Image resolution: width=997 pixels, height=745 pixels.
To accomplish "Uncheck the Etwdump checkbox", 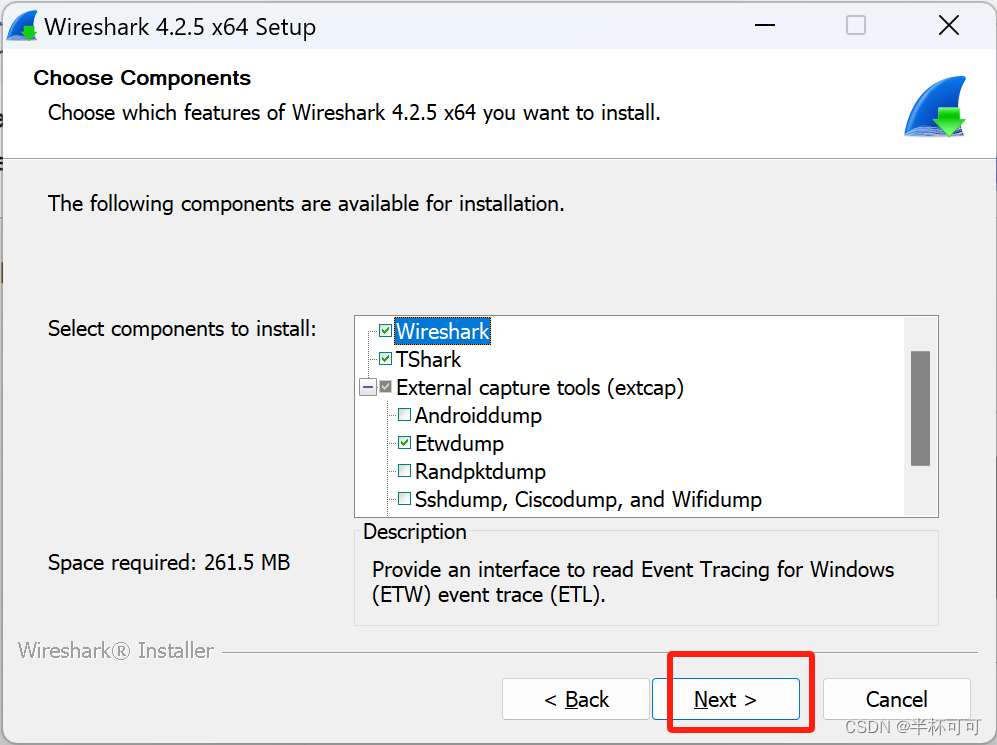I will 404,443.
